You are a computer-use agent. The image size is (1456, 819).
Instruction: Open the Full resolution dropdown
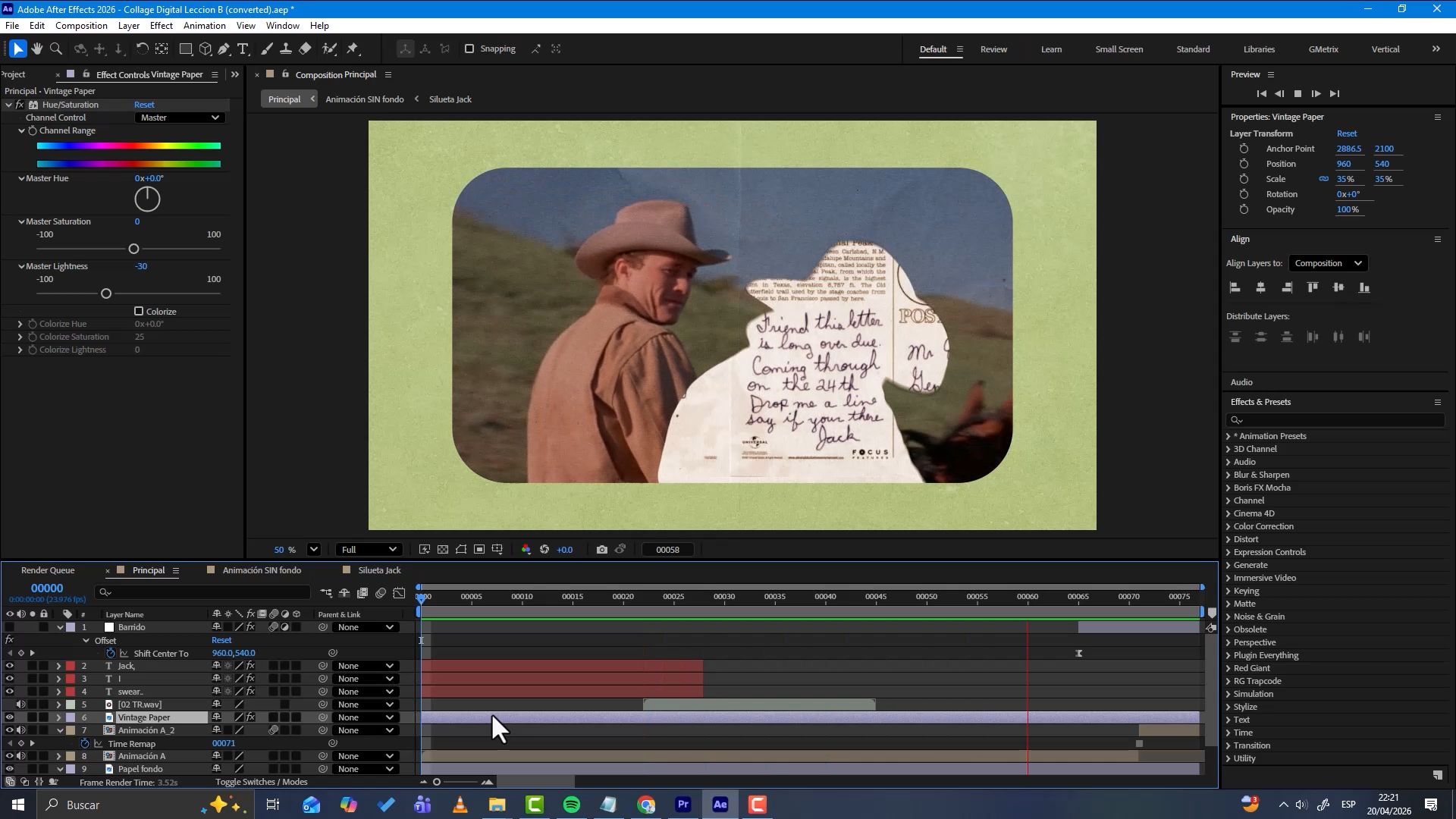point(369,550)
